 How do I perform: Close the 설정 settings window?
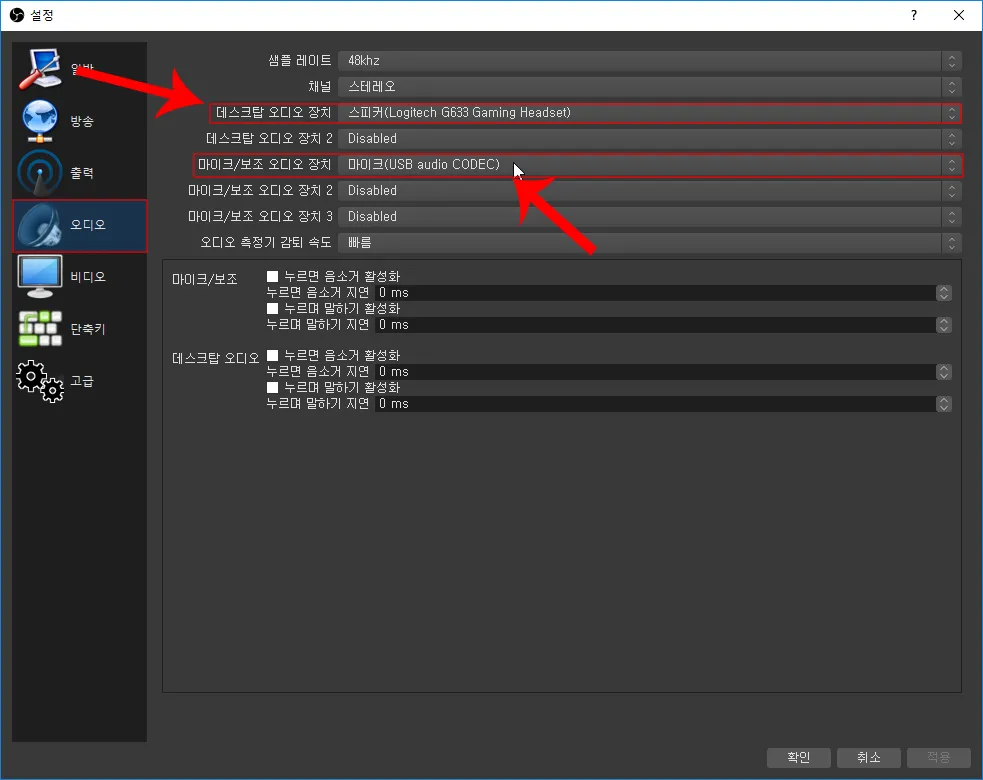[x=959, y=15]
